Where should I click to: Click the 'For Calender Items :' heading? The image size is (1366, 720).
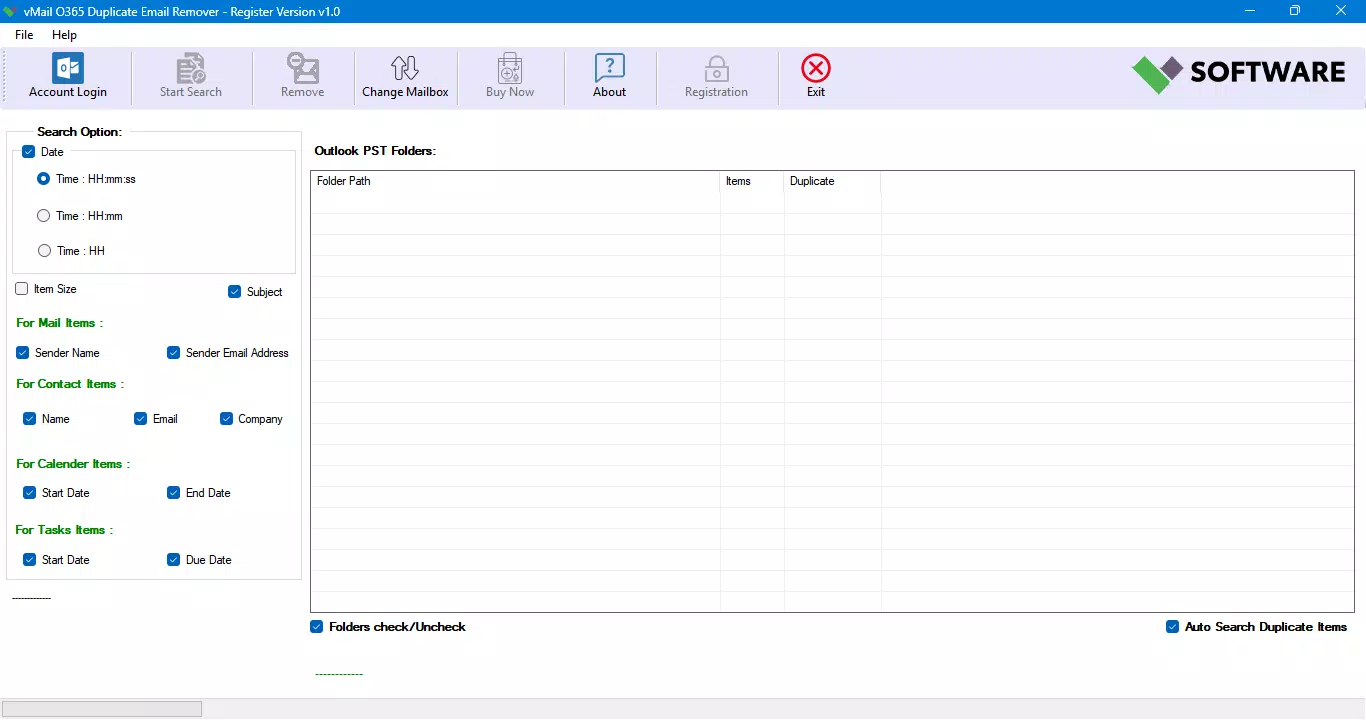(73, 464)
